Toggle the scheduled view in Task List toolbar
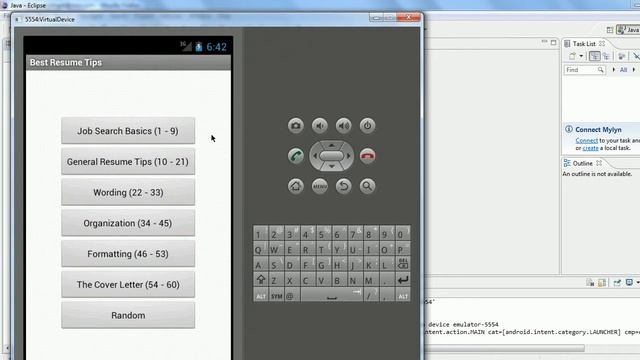The height and width of the screenshot is (360, 640). tap(606, 56)
